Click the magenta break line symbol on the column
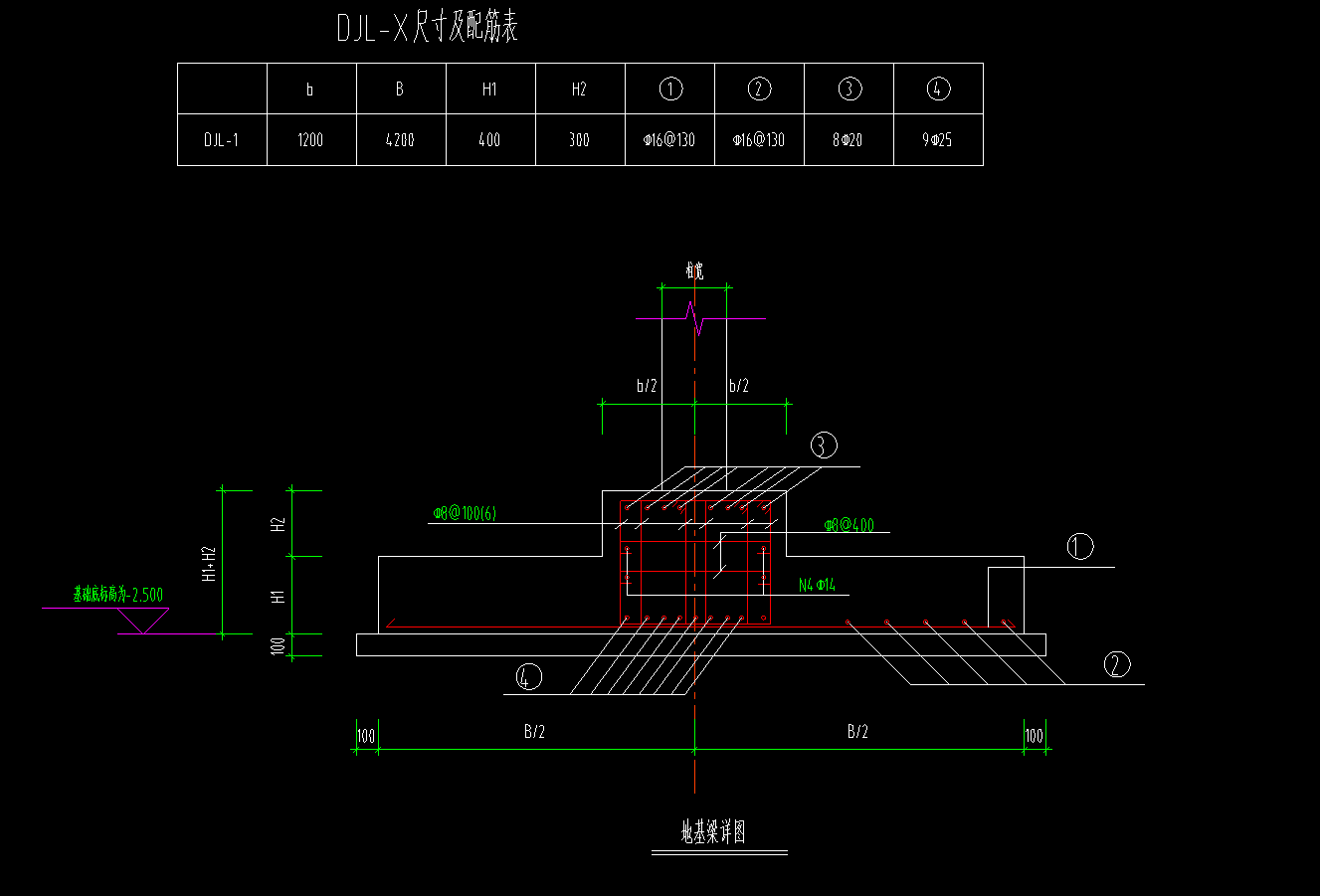Screen dimensions: 1320x896 pyautogui.click(x=701, y=319)
